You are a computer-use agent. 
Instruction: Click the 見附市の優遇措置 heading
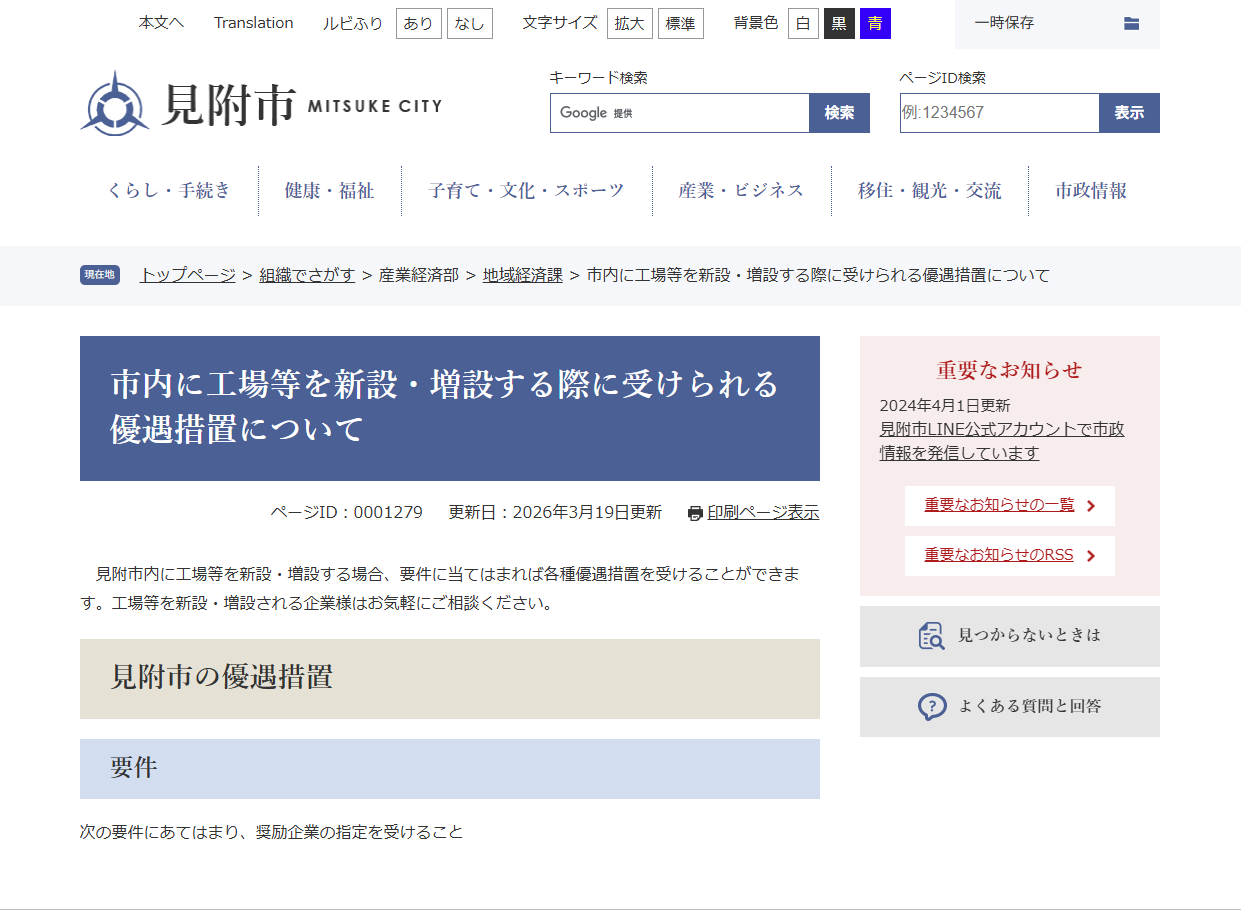[x=450, y=679]
